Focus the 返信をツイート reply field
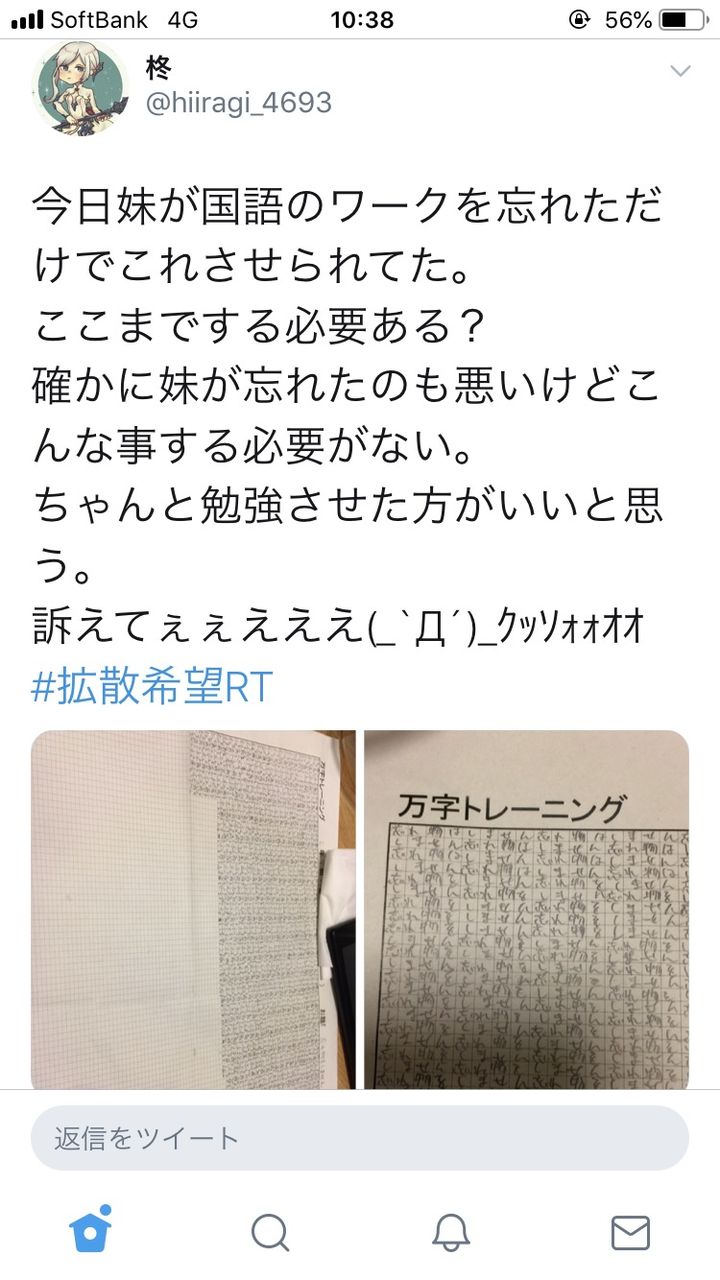720x1280 pixels. click(360, 1138)
